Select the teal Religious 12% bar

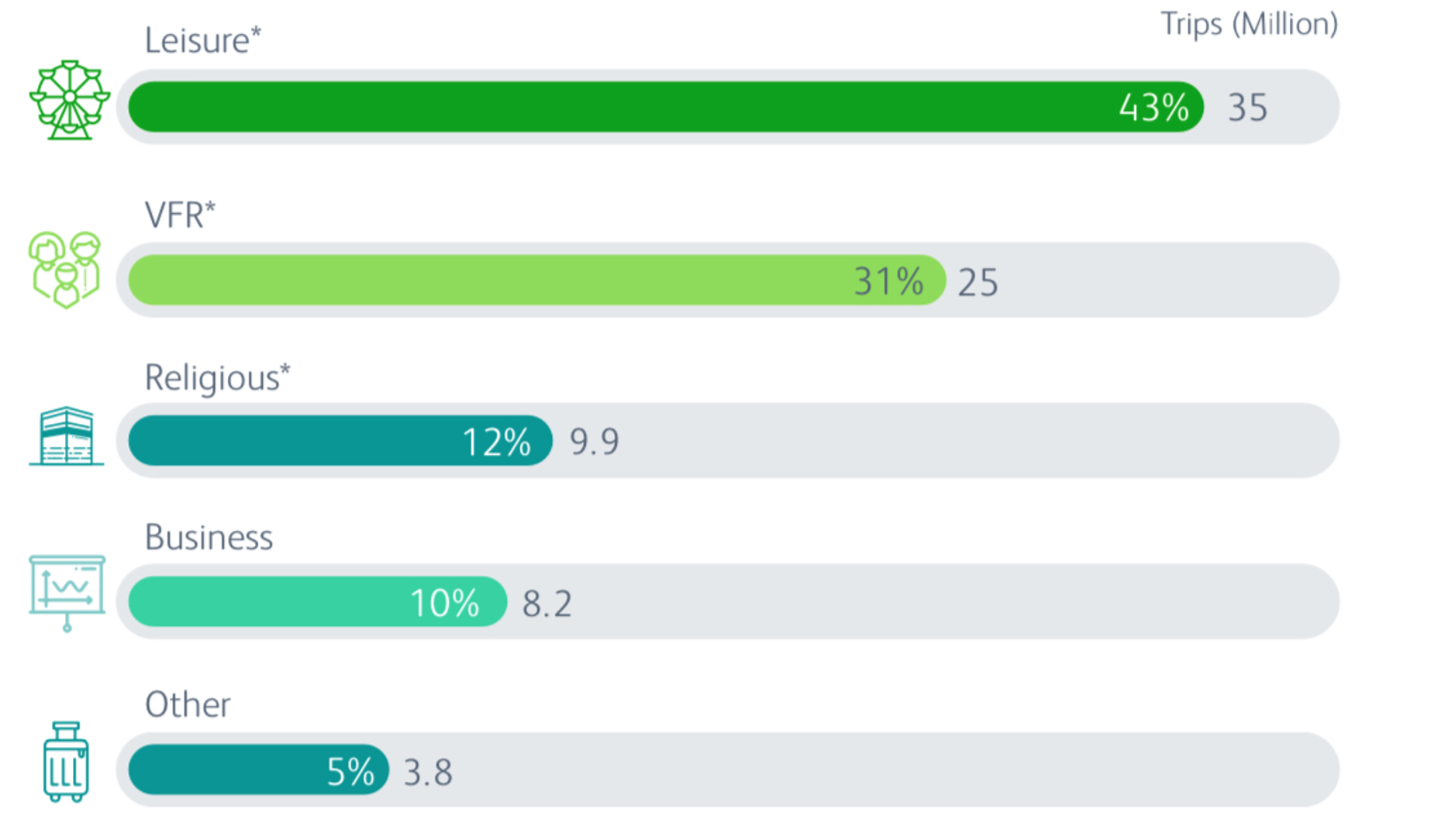[340, 441]
